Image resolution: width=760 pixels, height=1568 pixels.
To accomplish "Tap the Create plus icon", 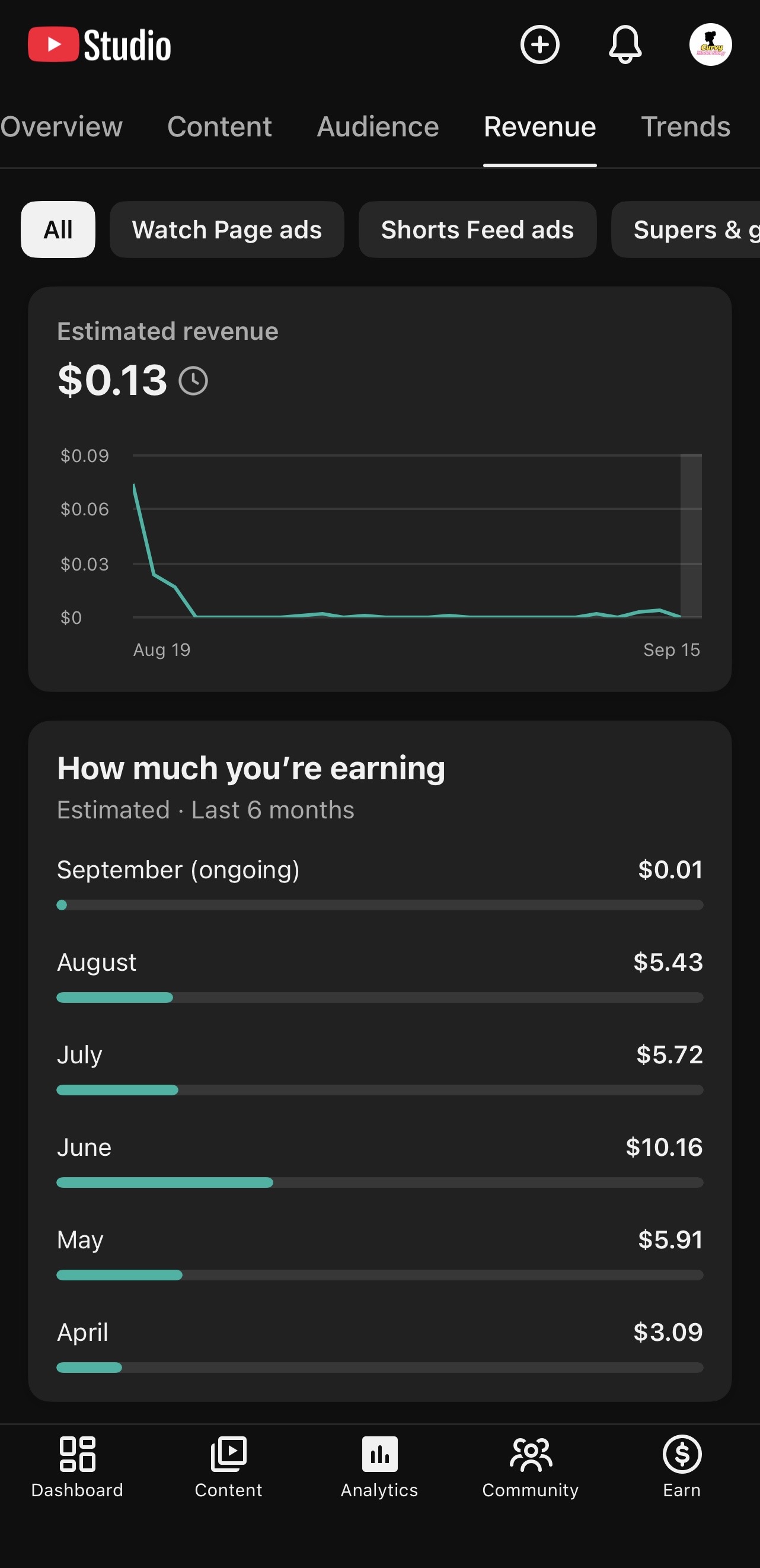I will click(x=539, y=44).
